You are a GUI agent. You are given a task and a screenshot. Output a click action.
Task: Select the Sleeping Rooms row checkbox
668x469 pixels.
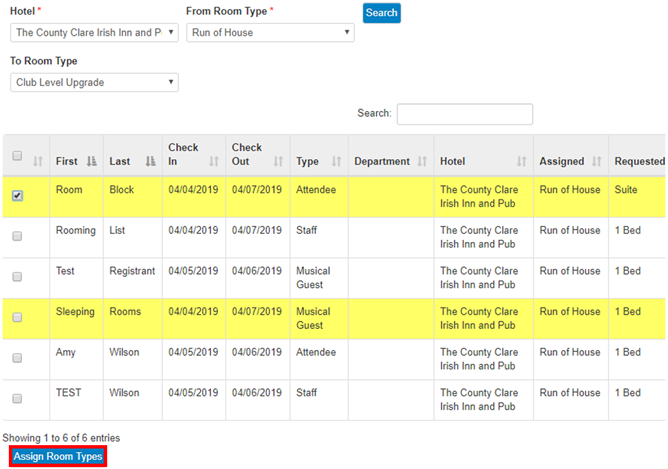click(17, 317)
